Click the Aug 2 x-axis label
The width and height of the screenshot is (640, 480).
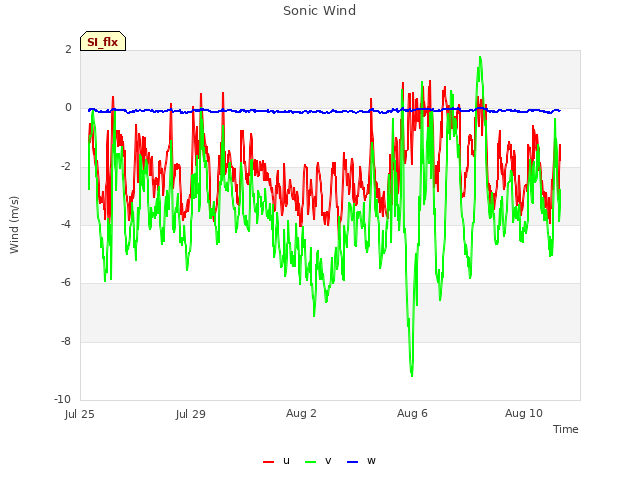pyautogui.click(x=301, y=413)
